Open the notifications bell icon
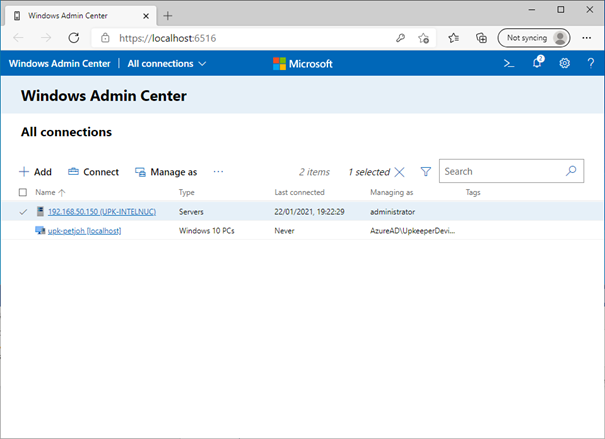 click(x=537, y=62)
